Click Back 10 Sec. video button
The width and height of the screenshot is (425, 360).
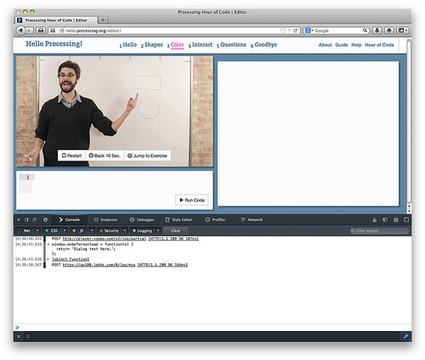tap(105, 156)
